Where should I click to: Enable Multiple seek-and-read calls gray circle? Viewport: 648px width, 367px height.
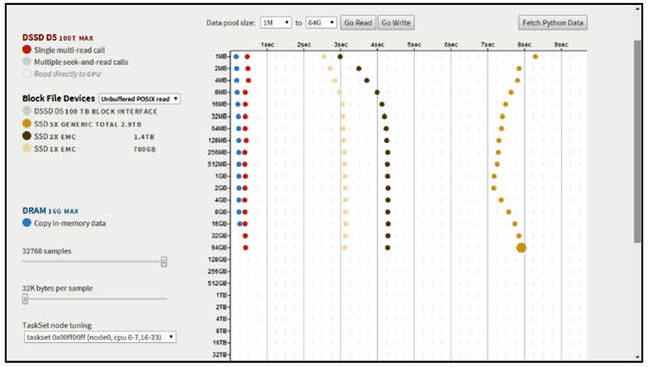pyautogui.click(x=27, y=62)
